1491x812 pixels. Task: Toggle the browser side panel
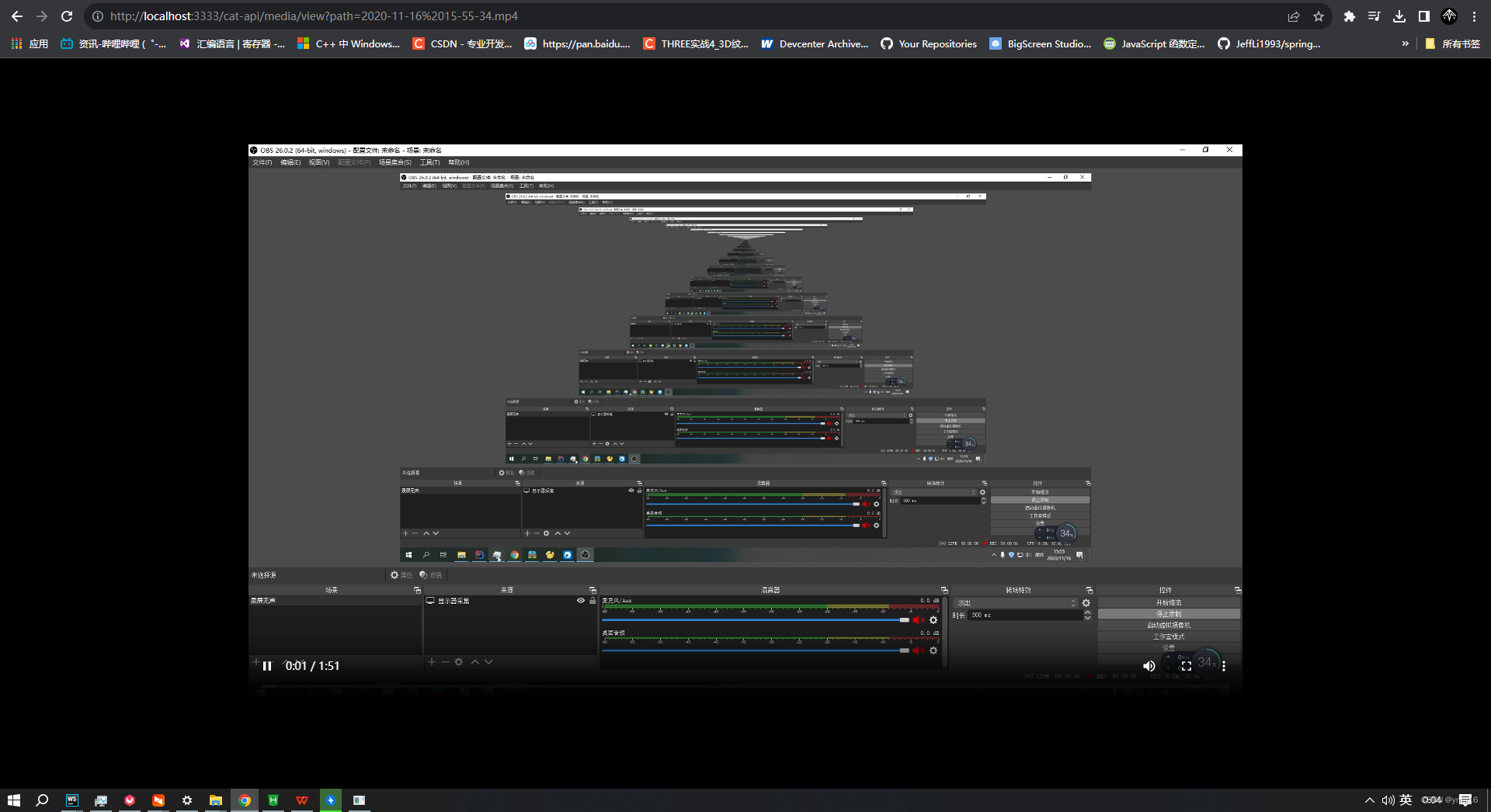coord(1424,16)
